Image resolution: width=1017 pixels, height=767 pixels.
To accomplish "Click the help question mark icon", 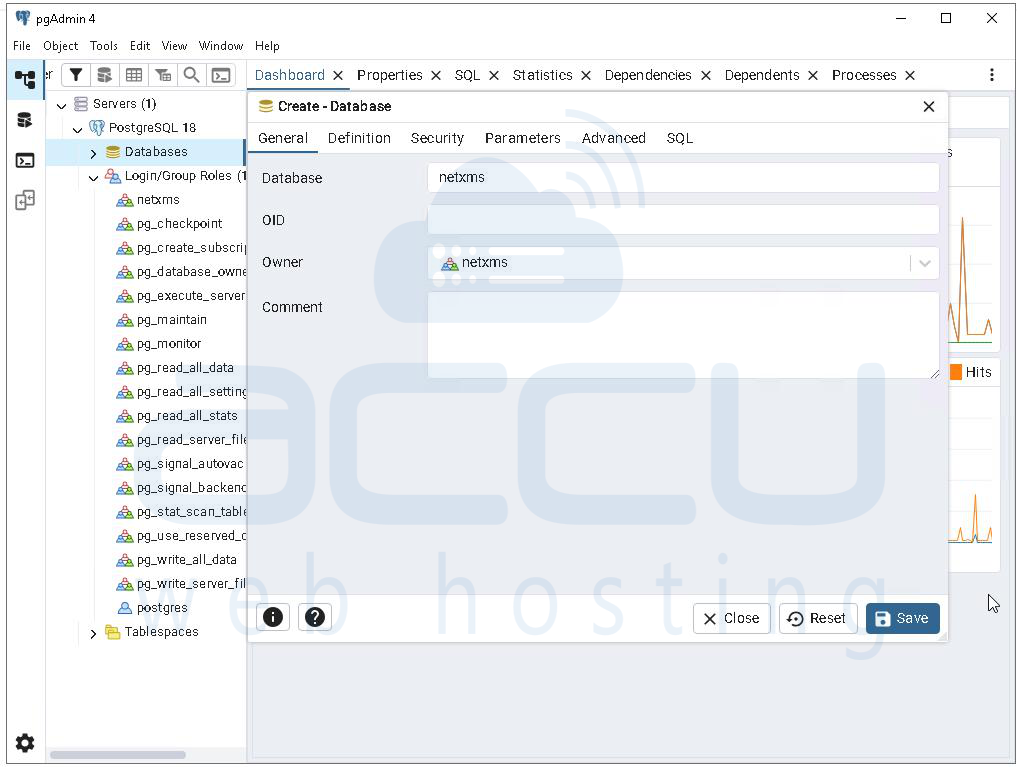I will pyautogui.click(x=315, y=617).
